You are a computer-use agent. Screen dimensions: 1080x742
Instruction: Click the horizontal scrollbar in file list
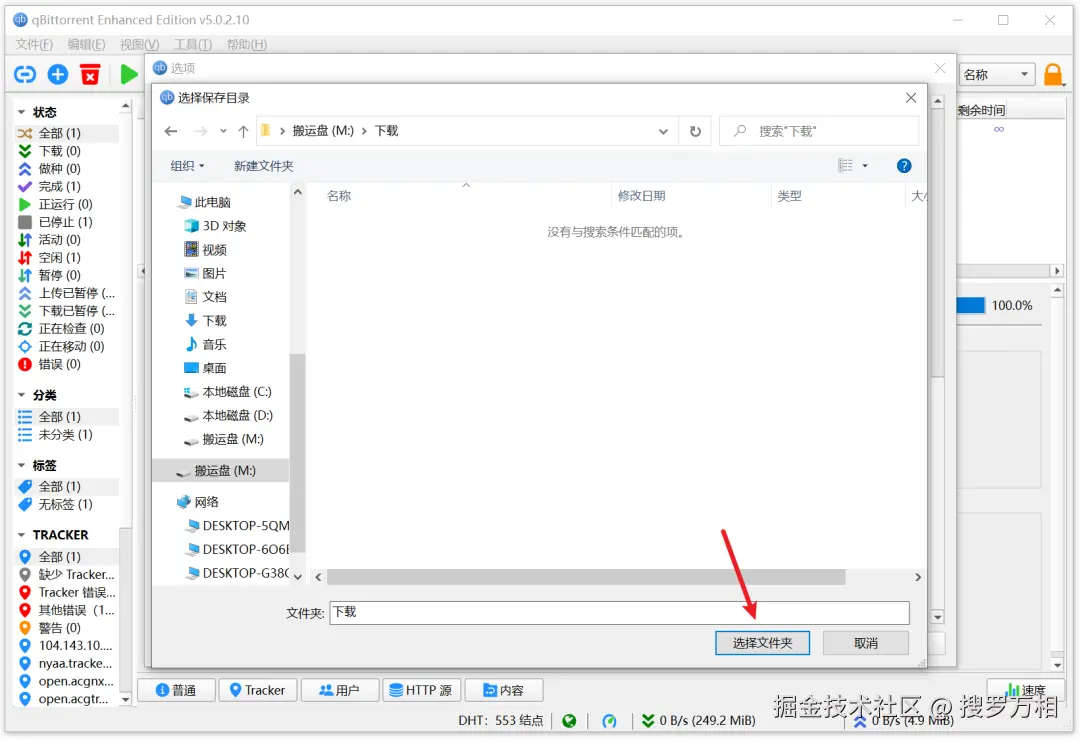pos(586,577)
